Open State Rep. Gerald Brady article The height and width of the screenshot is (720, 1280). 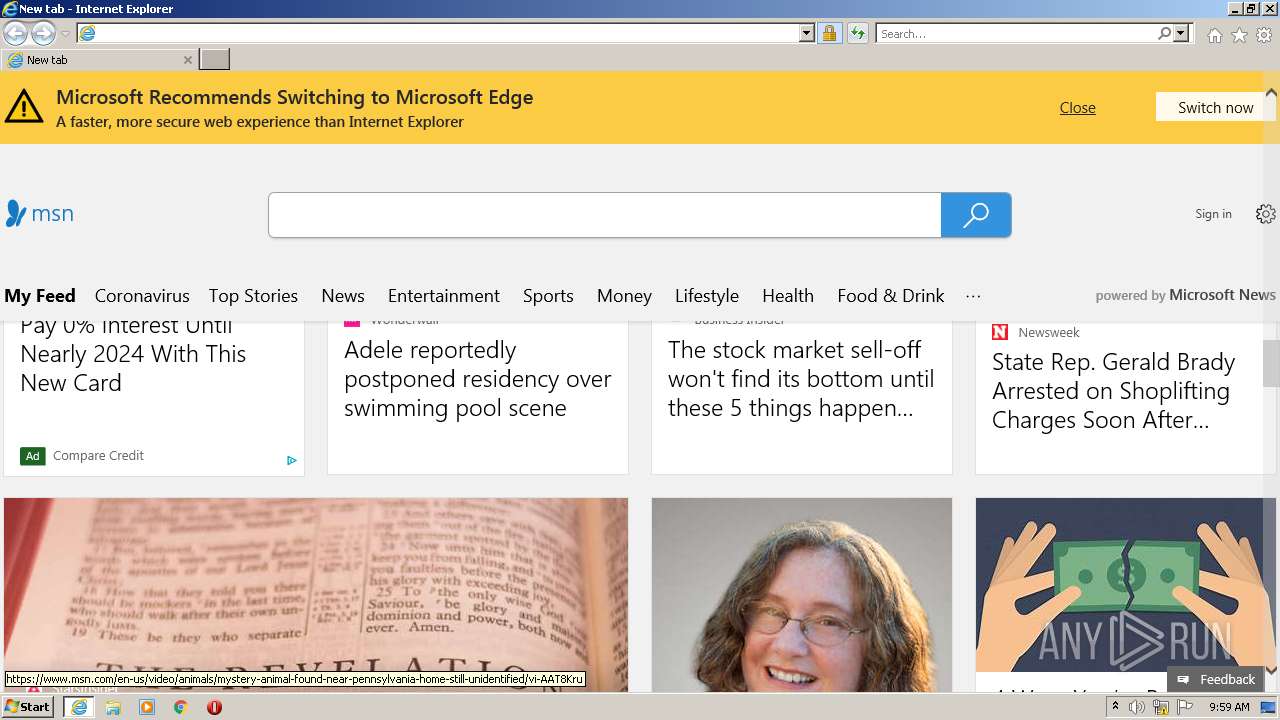click(1113, 391)
